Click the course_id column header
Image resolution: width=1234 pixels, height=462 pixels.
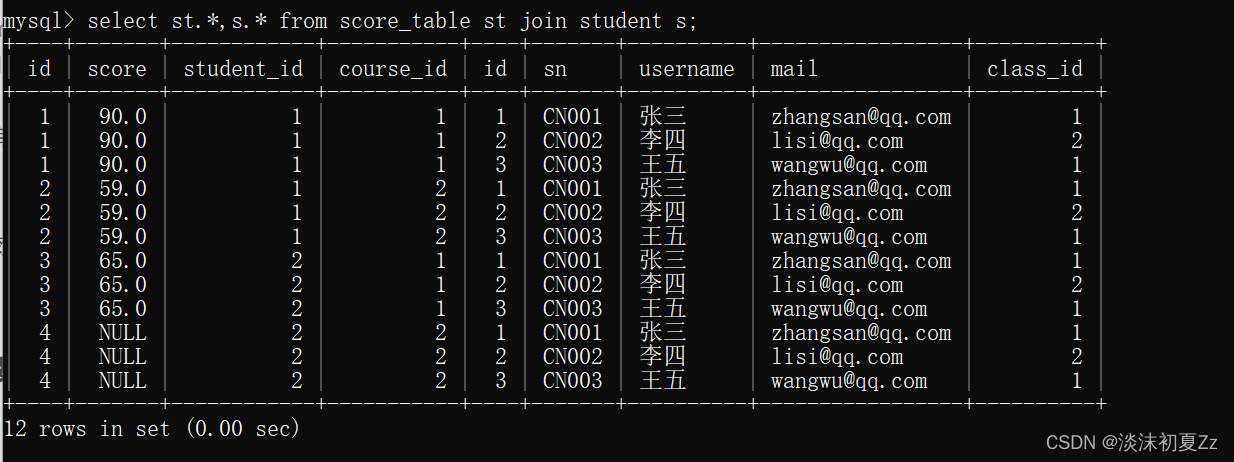pos(393,69)
